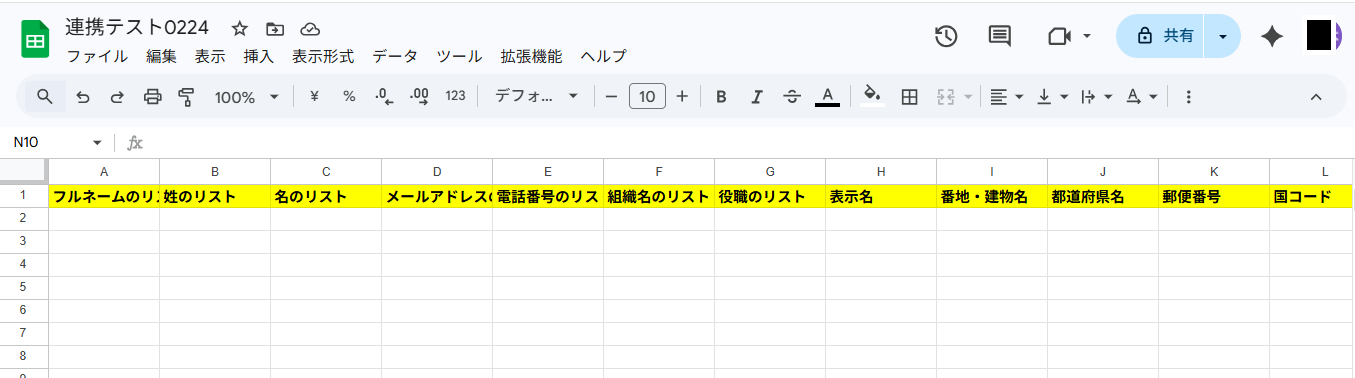Collapse the menus with chevron
Viewport: 1355px width, 378px height.
1316,97
